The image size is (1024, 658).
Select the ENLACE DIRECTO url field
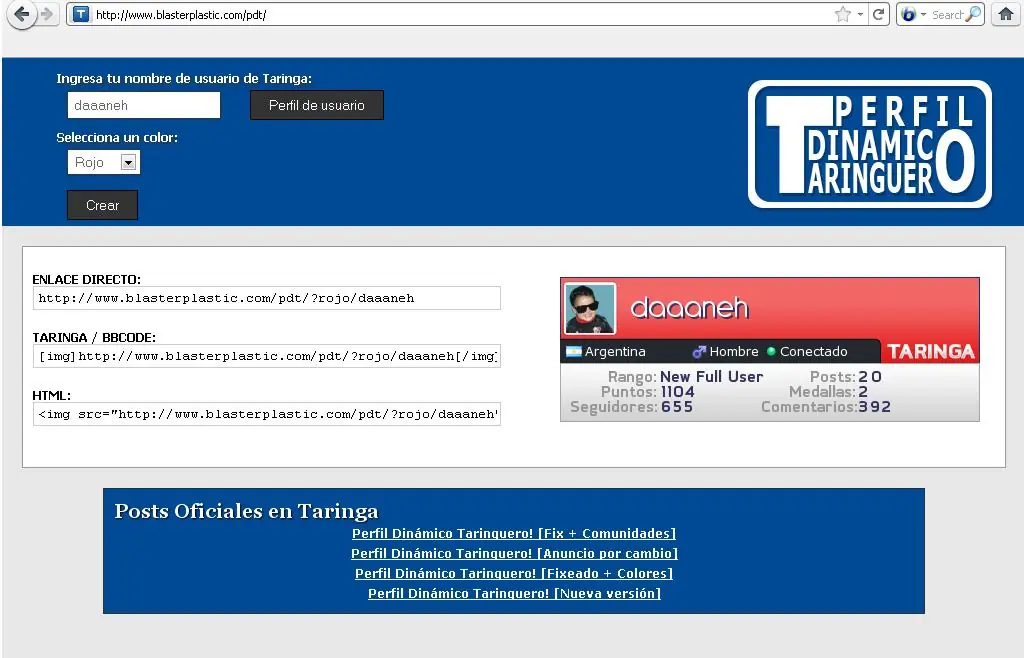266,298
